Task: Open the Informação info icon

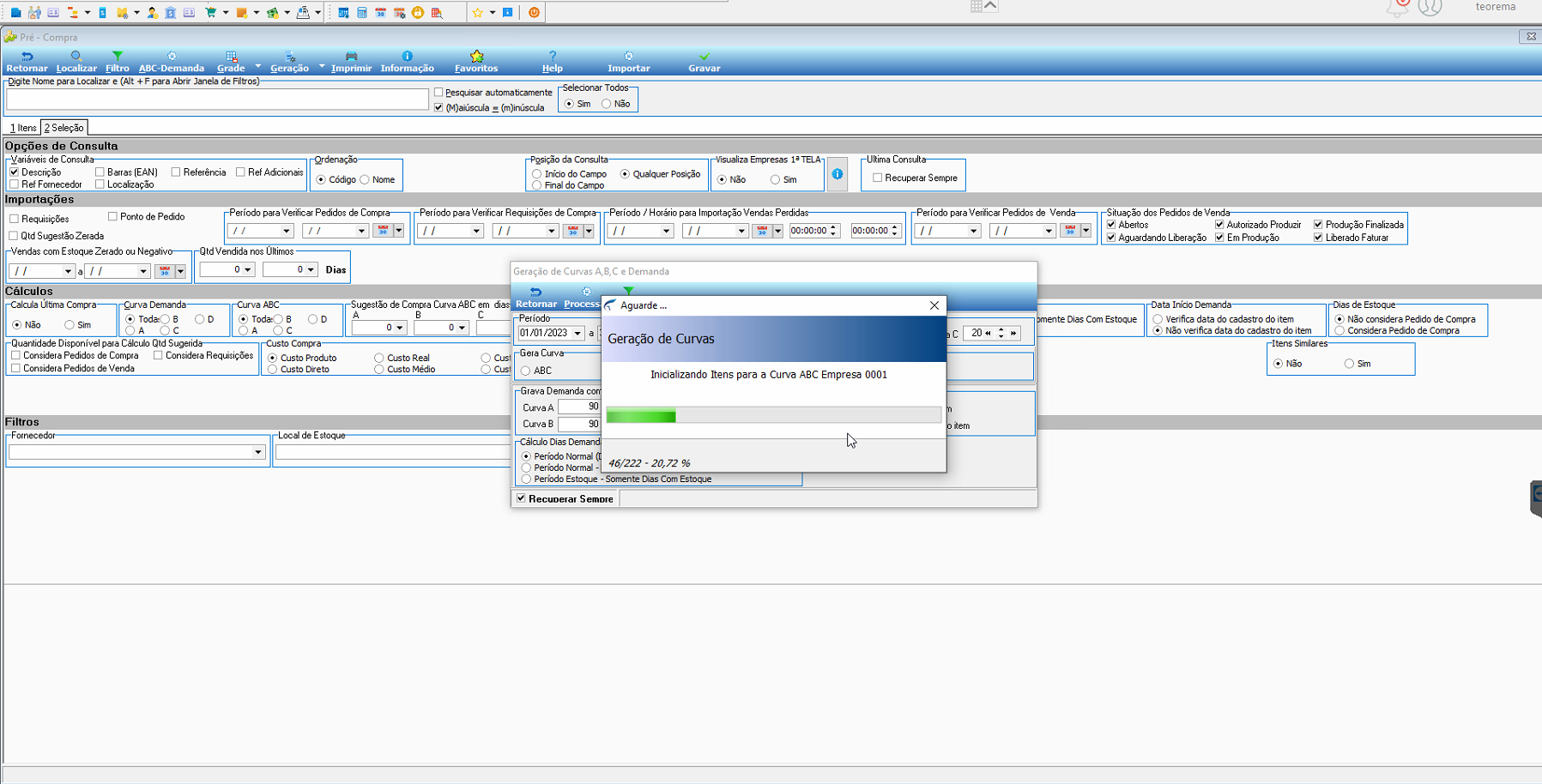Action: [x=407, y=57]
